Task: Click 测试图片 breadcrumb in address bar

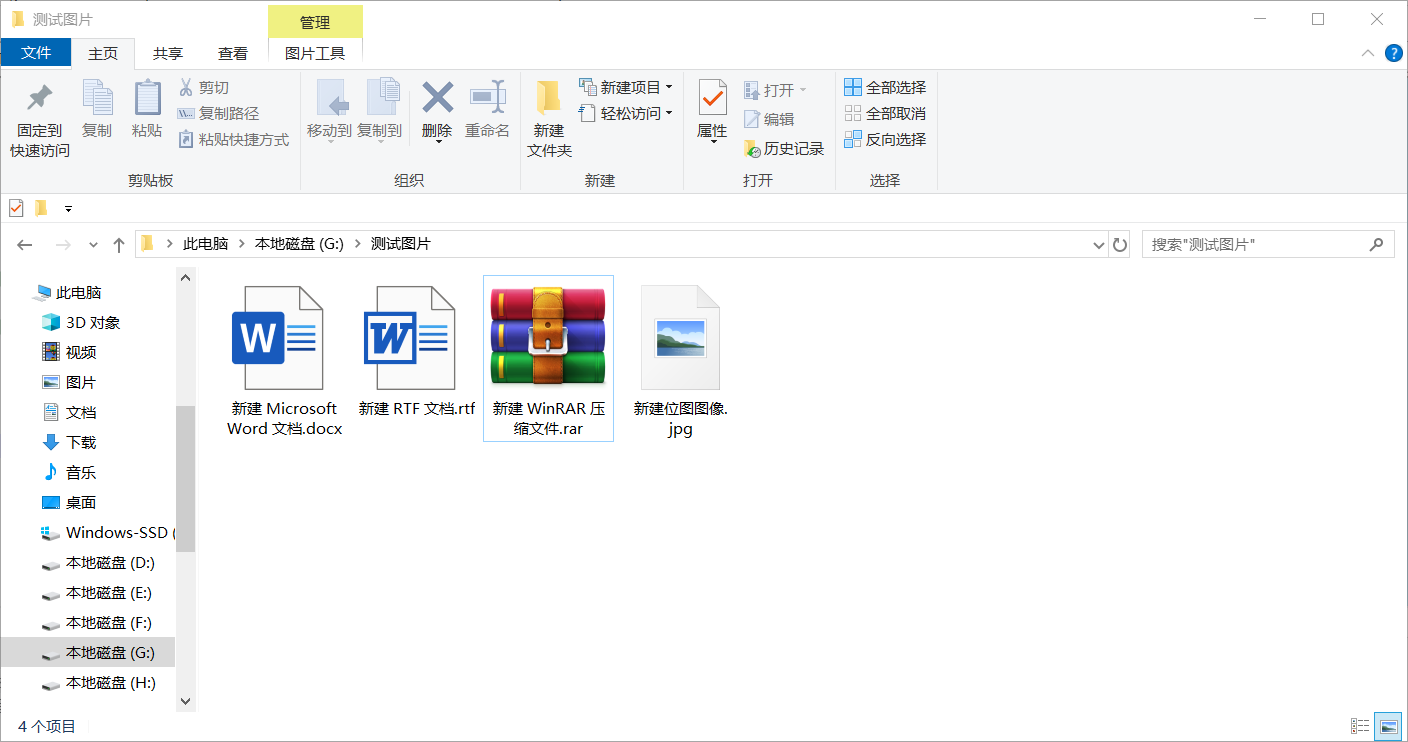Action: tap(401, 244)
